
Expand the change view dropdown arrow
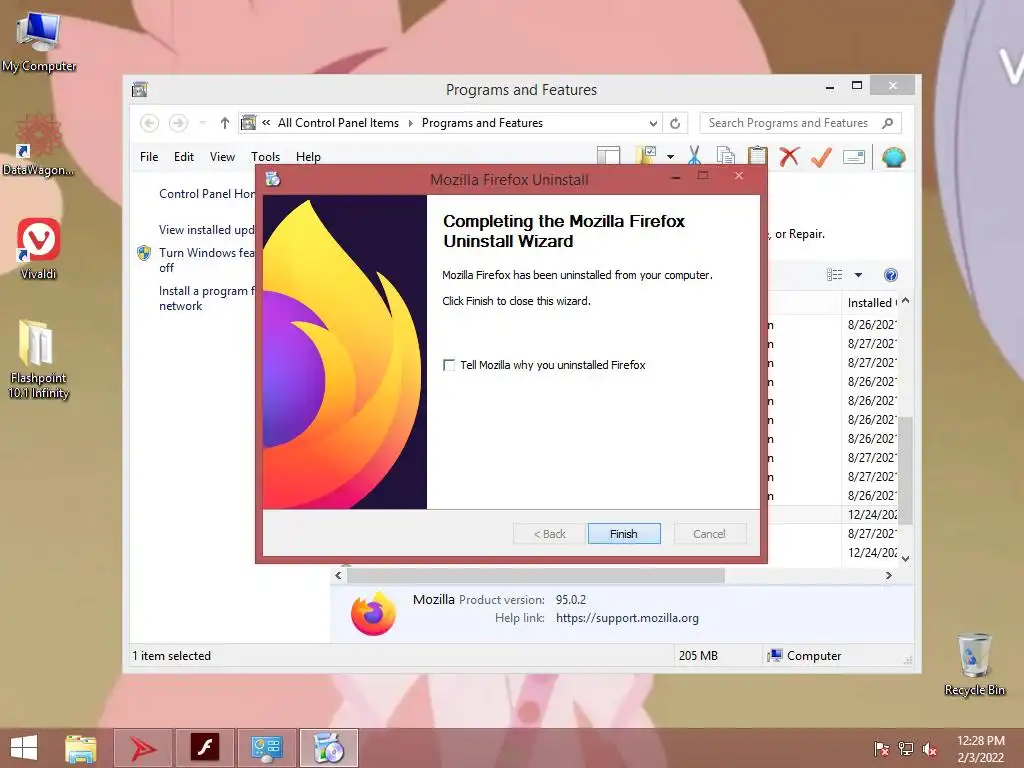click(858, 275)
